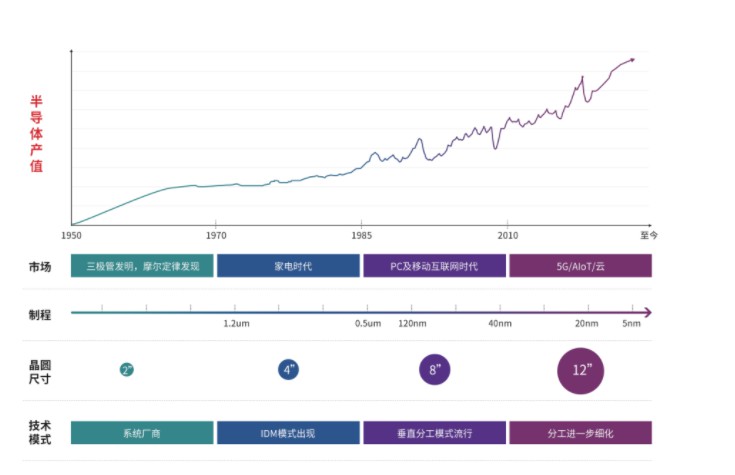Click the 系统厂商 technology mode block
The width and height of the screenshot is (735, 475).
click(142, 432)
